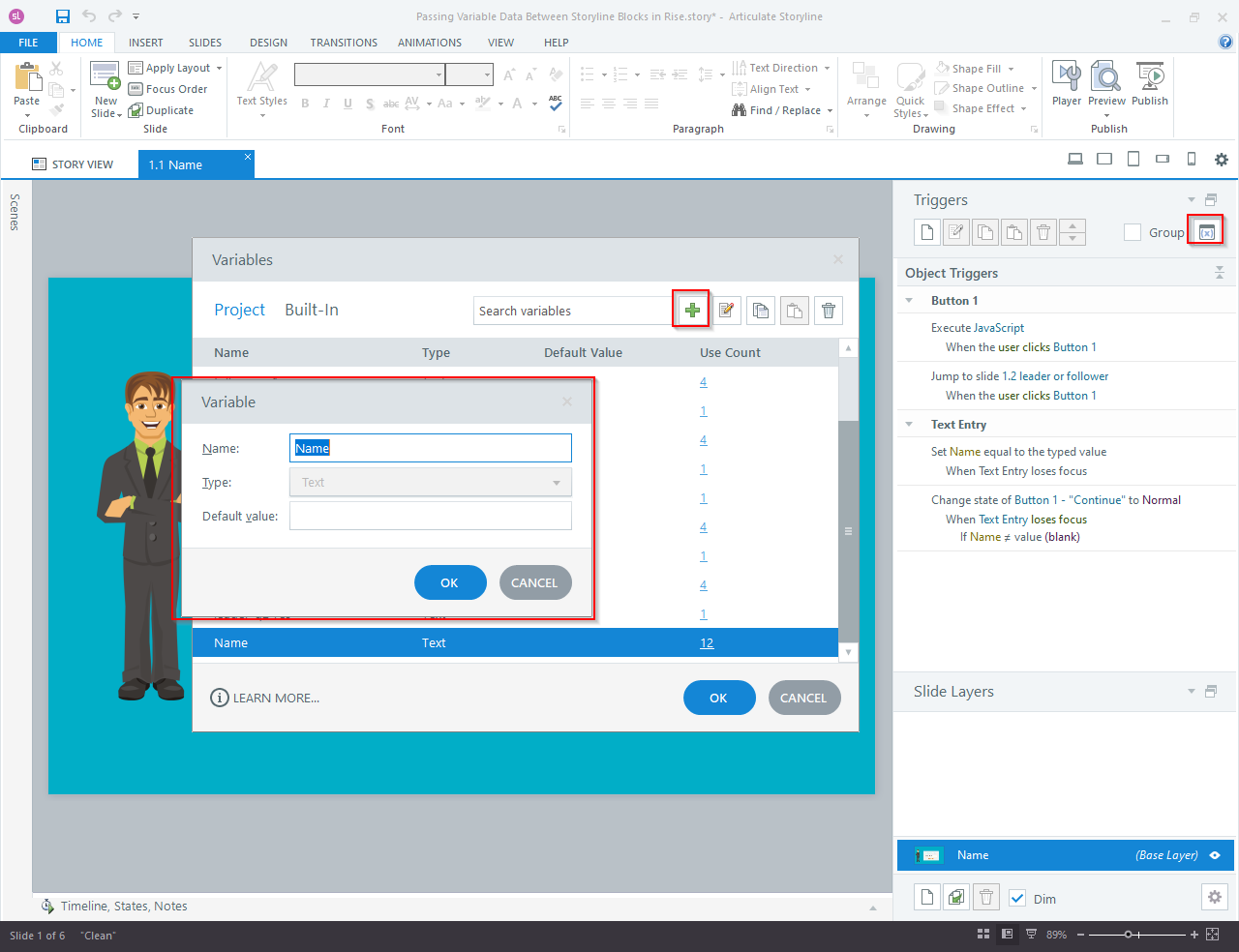Switch to the ANIMATIONS ribbon tab
The height and width of the screenshot is (952, 1239).
430,43
